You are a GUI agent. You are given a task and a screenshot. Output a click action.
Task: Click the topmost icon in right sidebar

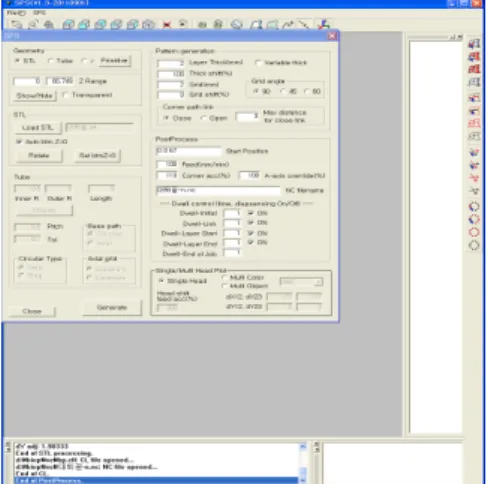click(474, 44)
